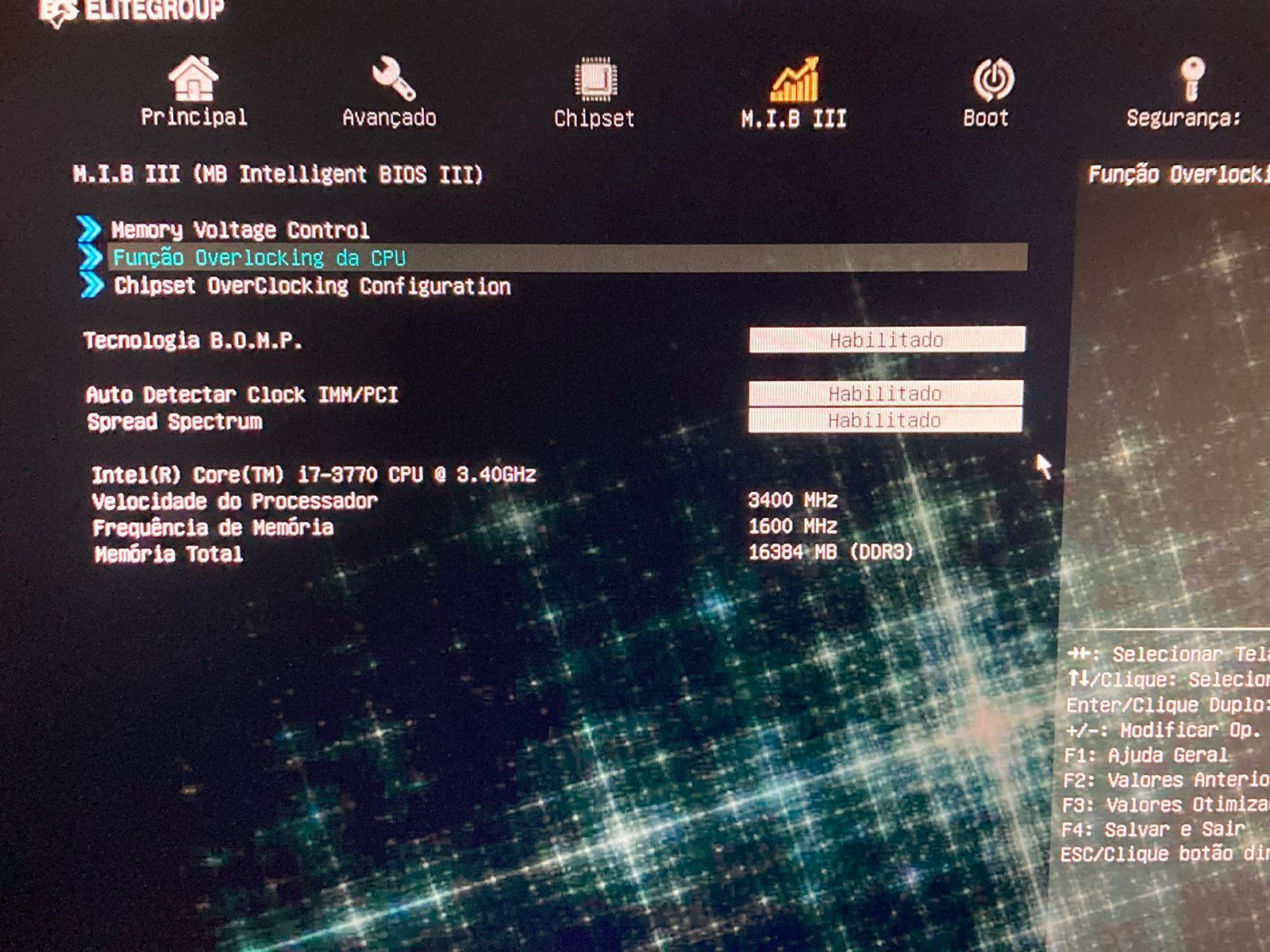The height and width of the screenshot is (952, 1270).
Task: Open the Segurança key icon
Action: (x=1191, y=79)
